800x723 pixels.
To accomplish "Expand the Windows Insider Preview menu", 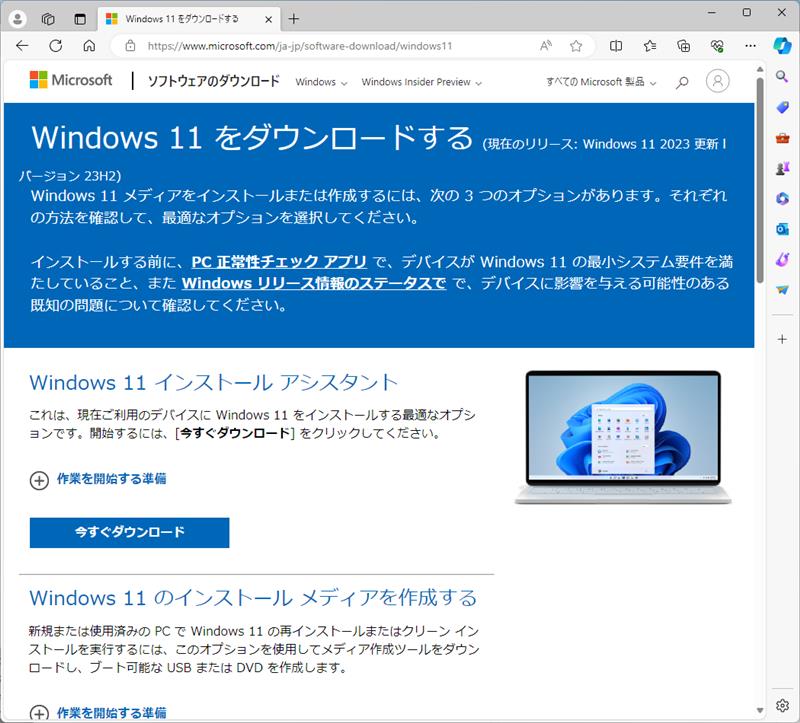I will point(421,82).
